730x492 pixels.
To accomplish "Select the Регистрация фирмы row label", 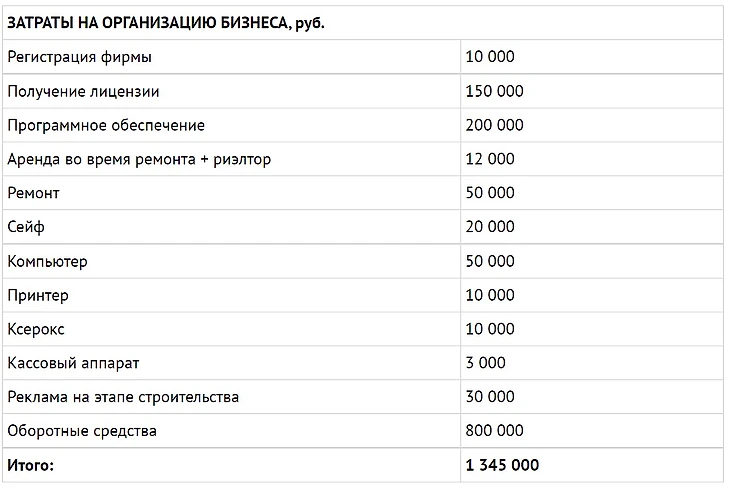I will 80,57.
